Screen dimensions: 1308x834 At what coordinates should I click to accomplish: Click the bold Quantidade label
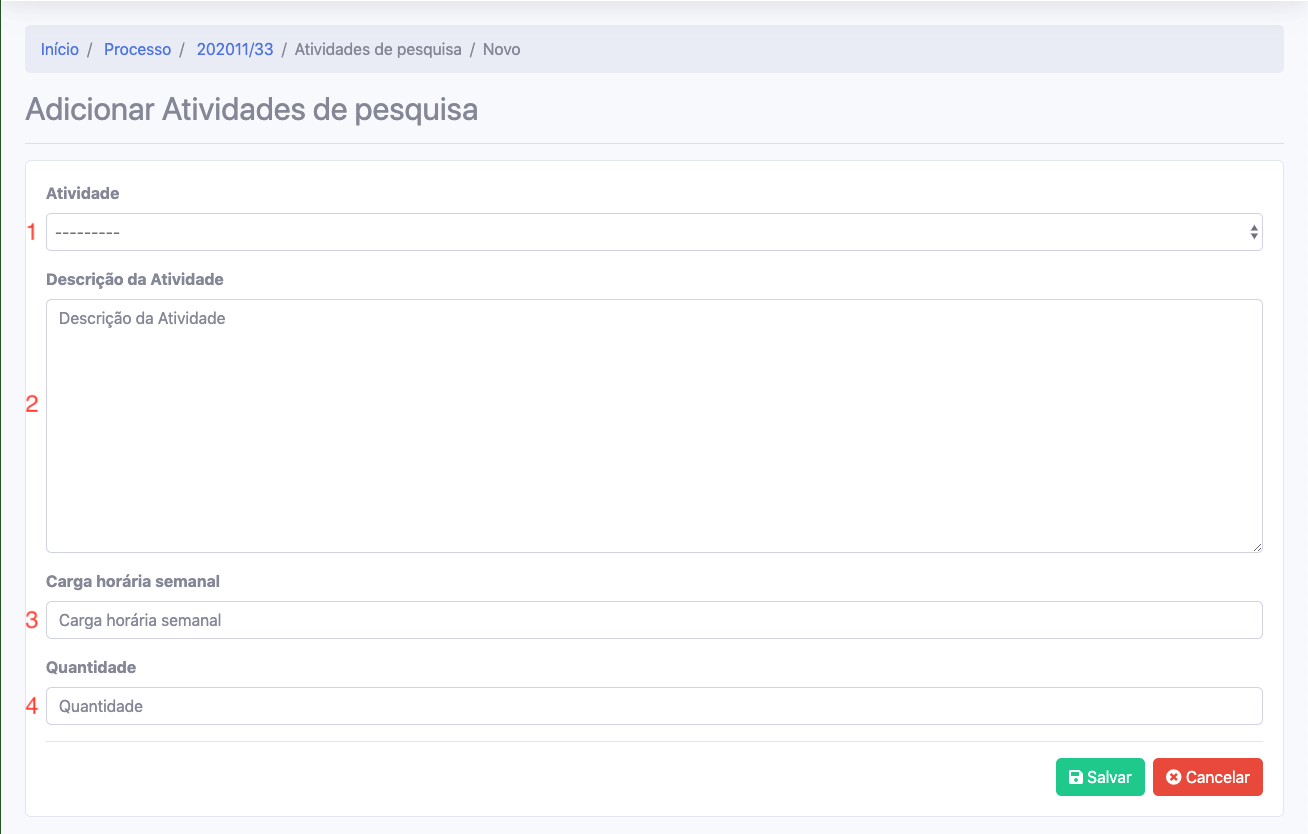click(91, 667)
